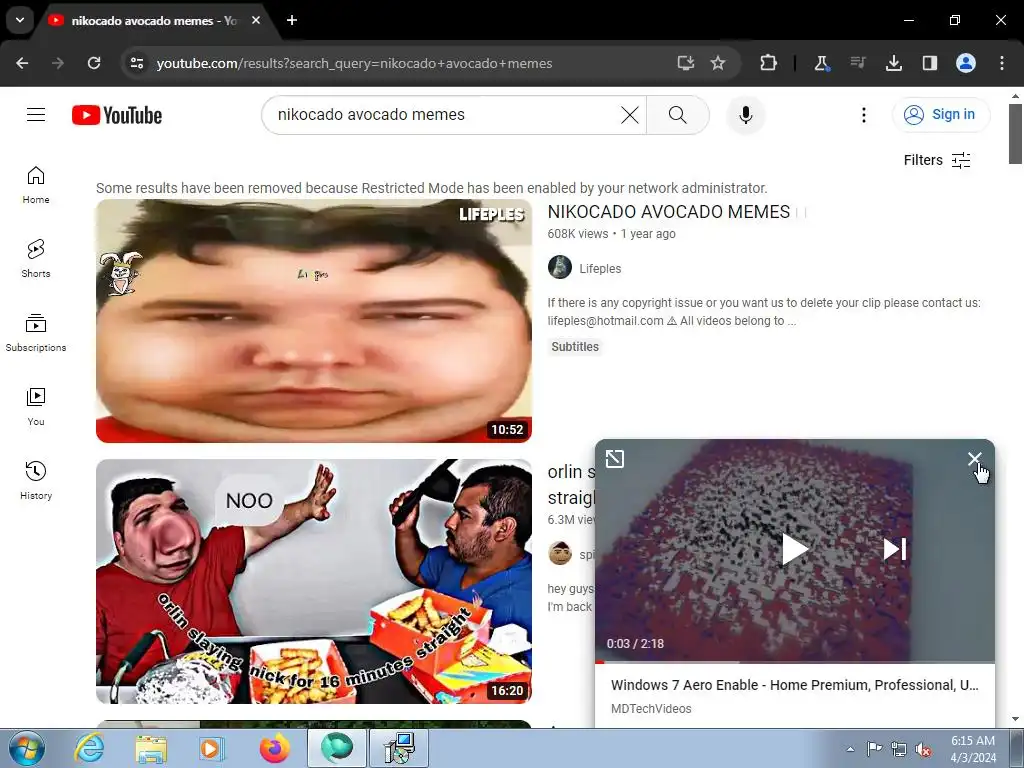The height and width of the screenshot is (768, 1024).
Task: Start voice search with the microphone
Action: [746, 115]
